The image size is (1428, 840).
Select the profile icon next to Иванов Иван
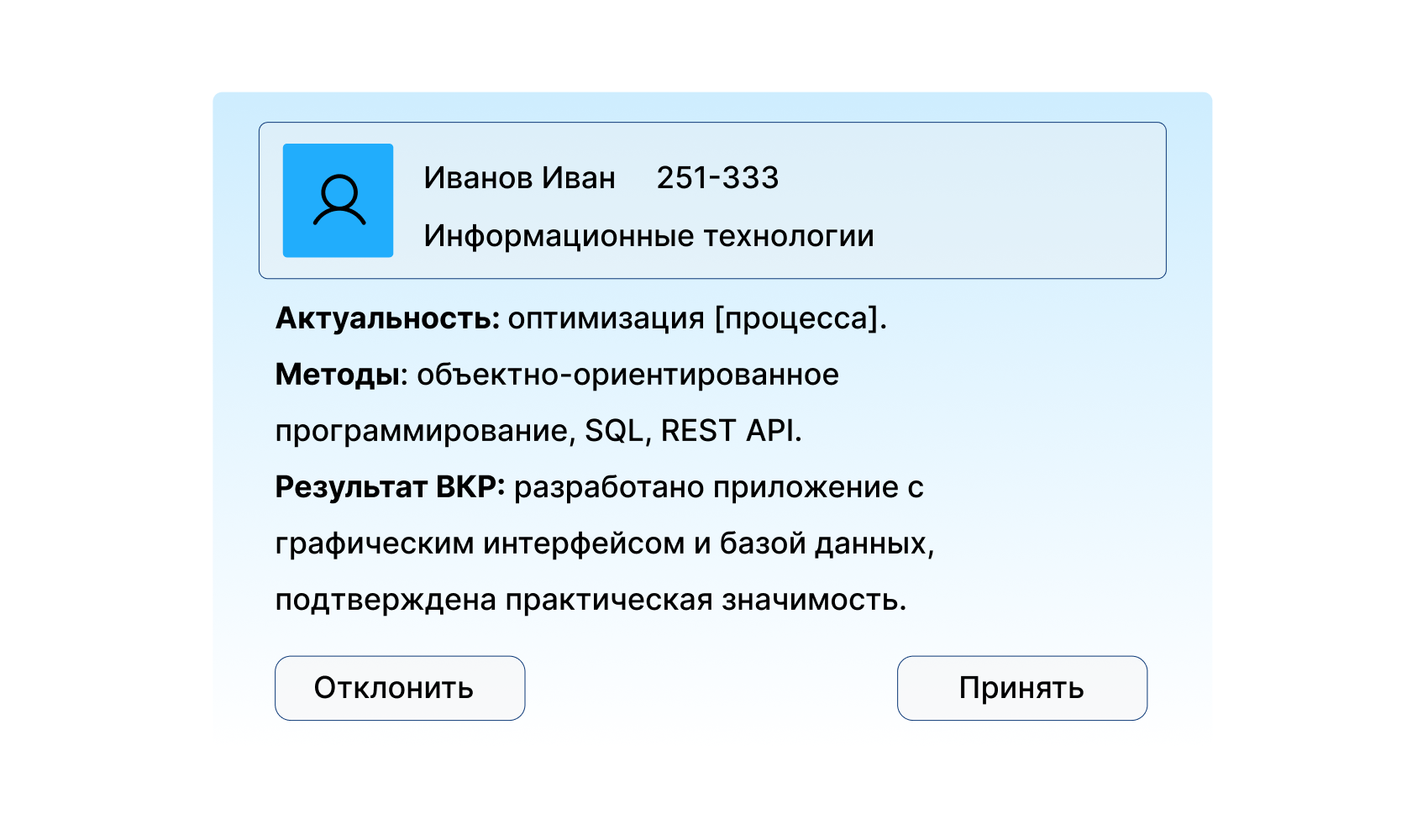click(339, 201)
